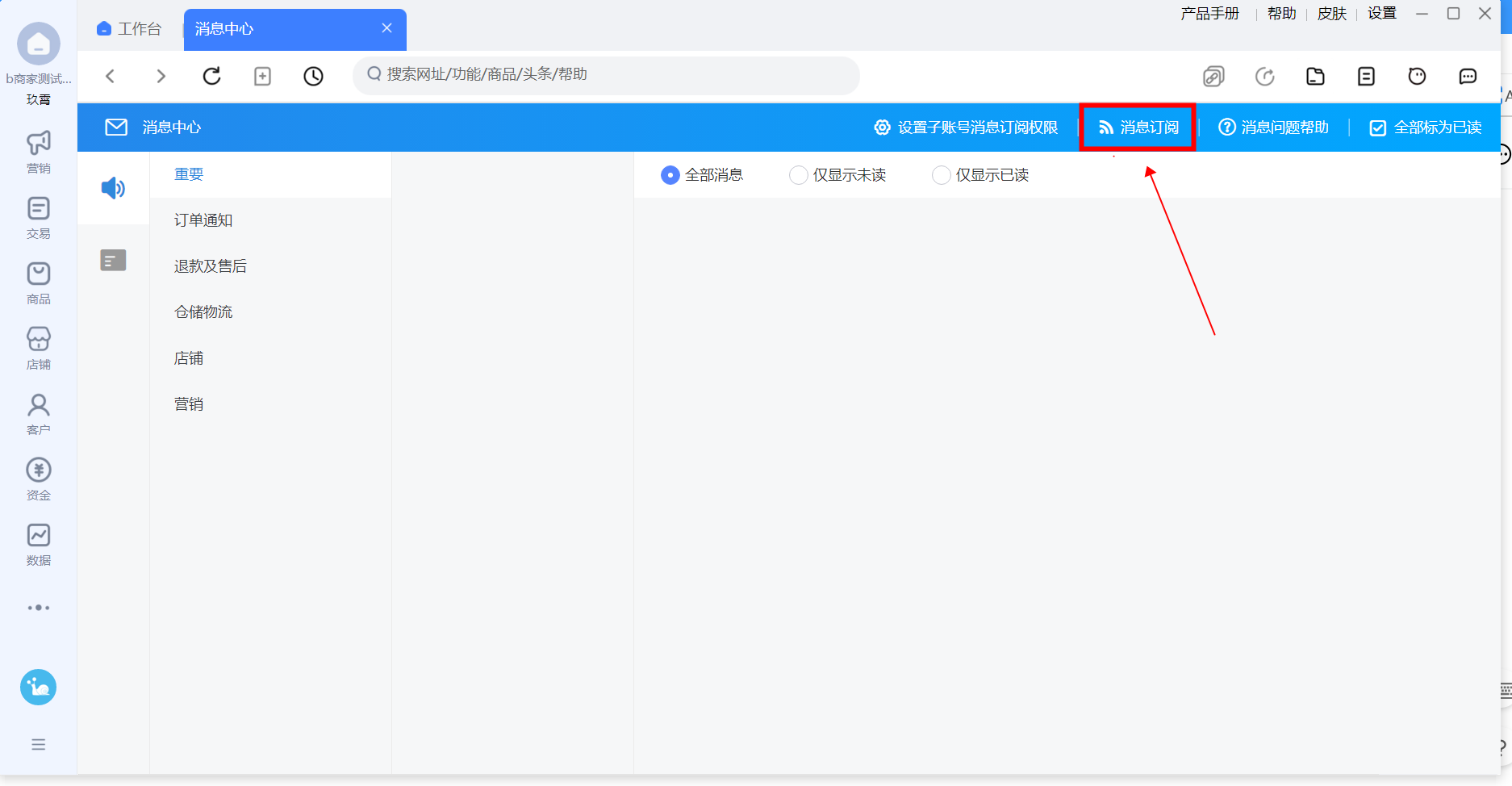Open the 营销 sidebar icon
This screenshot has width=1512, height=786.
[39, 152]
